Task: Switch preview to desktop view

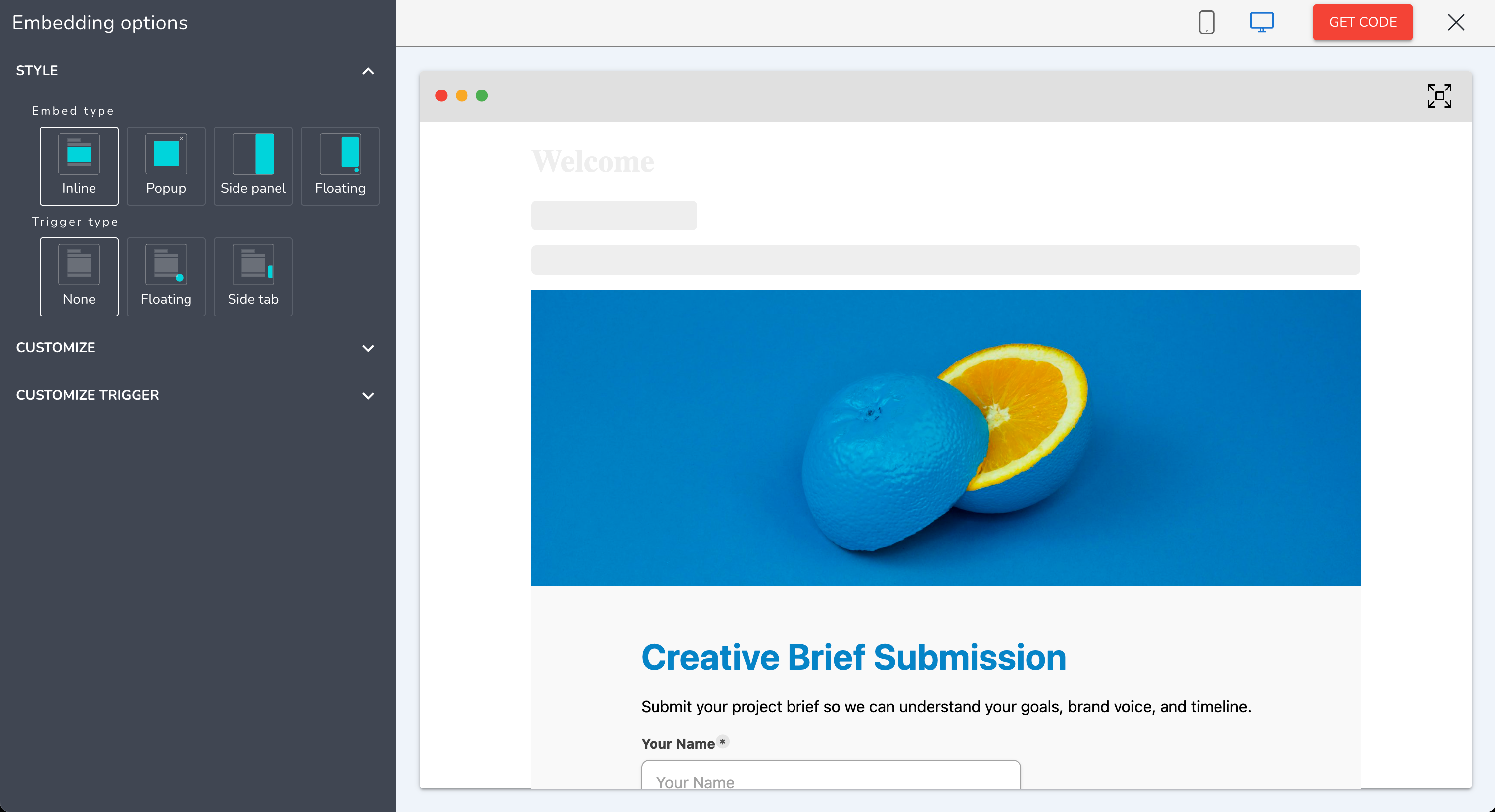Action: click(x=1261, y=22)
